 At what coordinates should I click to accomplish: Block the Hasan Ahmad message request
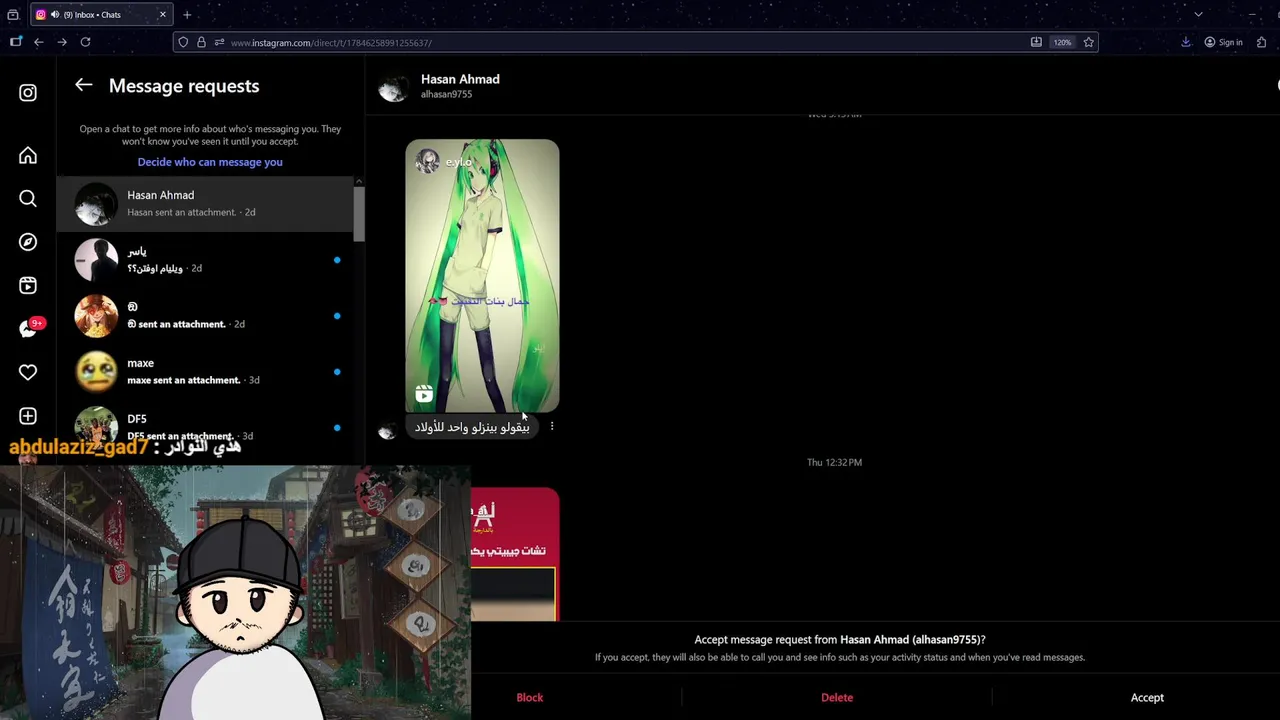click(x=530, y=698)
